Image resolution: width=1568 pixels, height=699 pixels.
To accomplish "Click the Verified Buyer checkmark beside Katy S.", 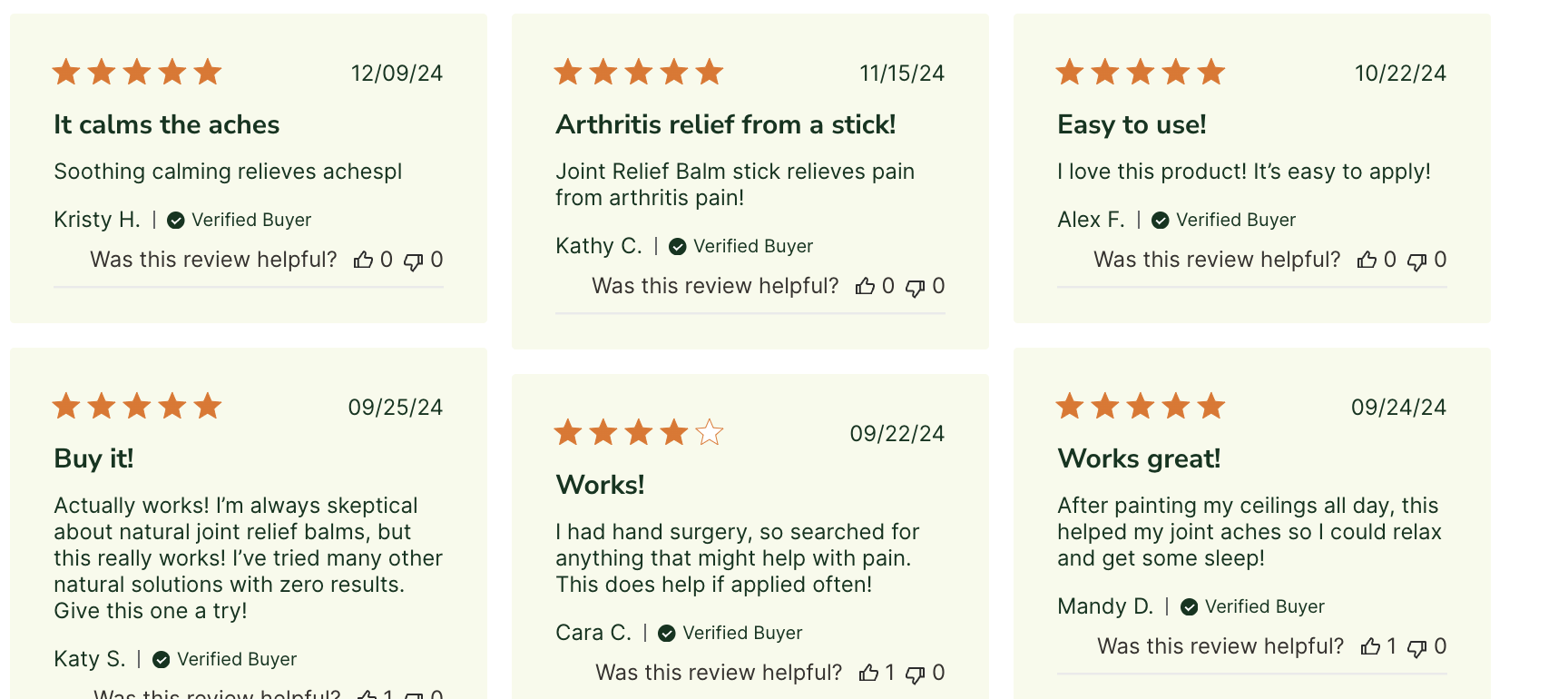I will coord(162,660).
